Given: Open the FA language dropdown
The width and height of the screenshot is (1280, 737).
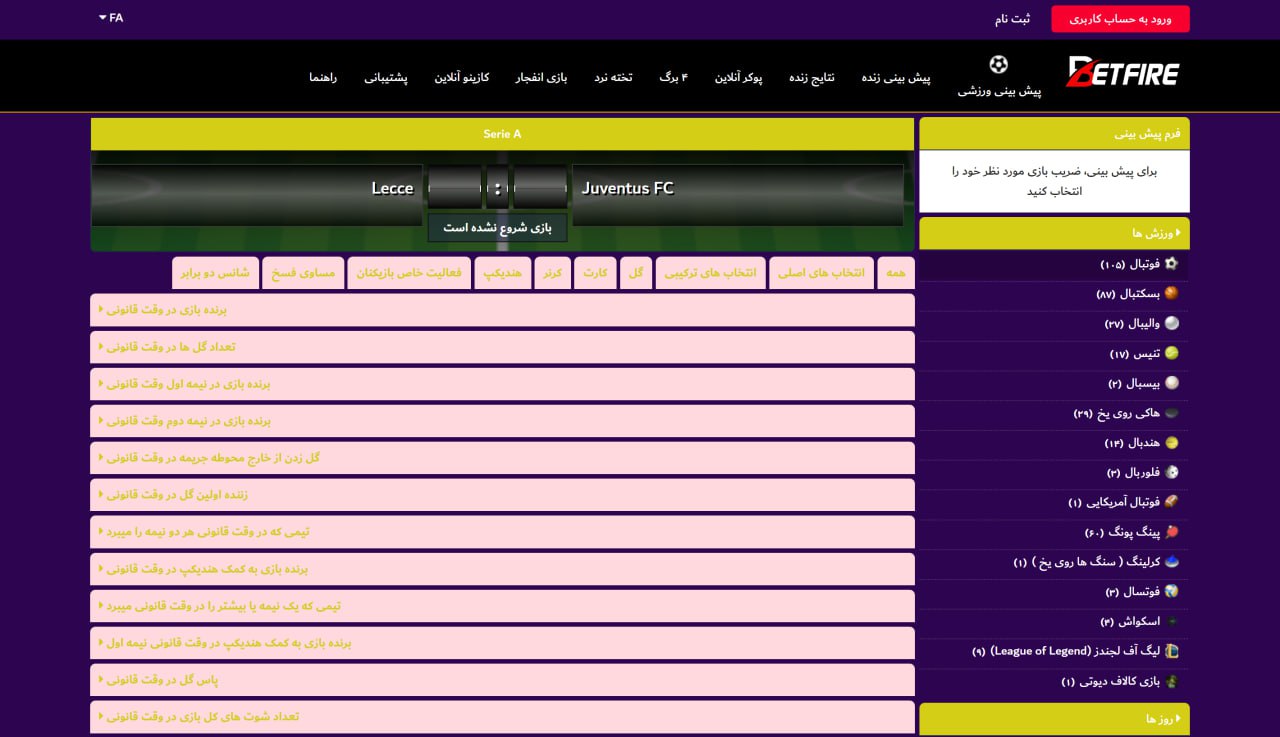Looking at the screenshot, I should 111,18.
